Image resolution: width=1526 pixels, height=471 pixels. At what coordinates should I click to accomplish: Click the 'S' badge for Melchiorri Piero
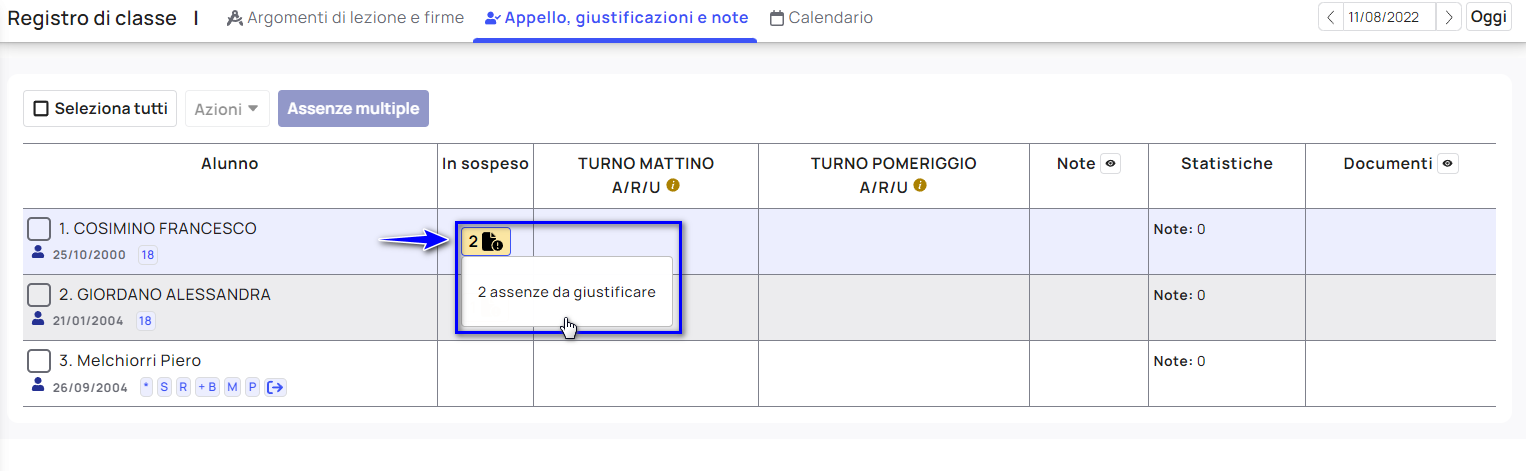pos(164,387)
